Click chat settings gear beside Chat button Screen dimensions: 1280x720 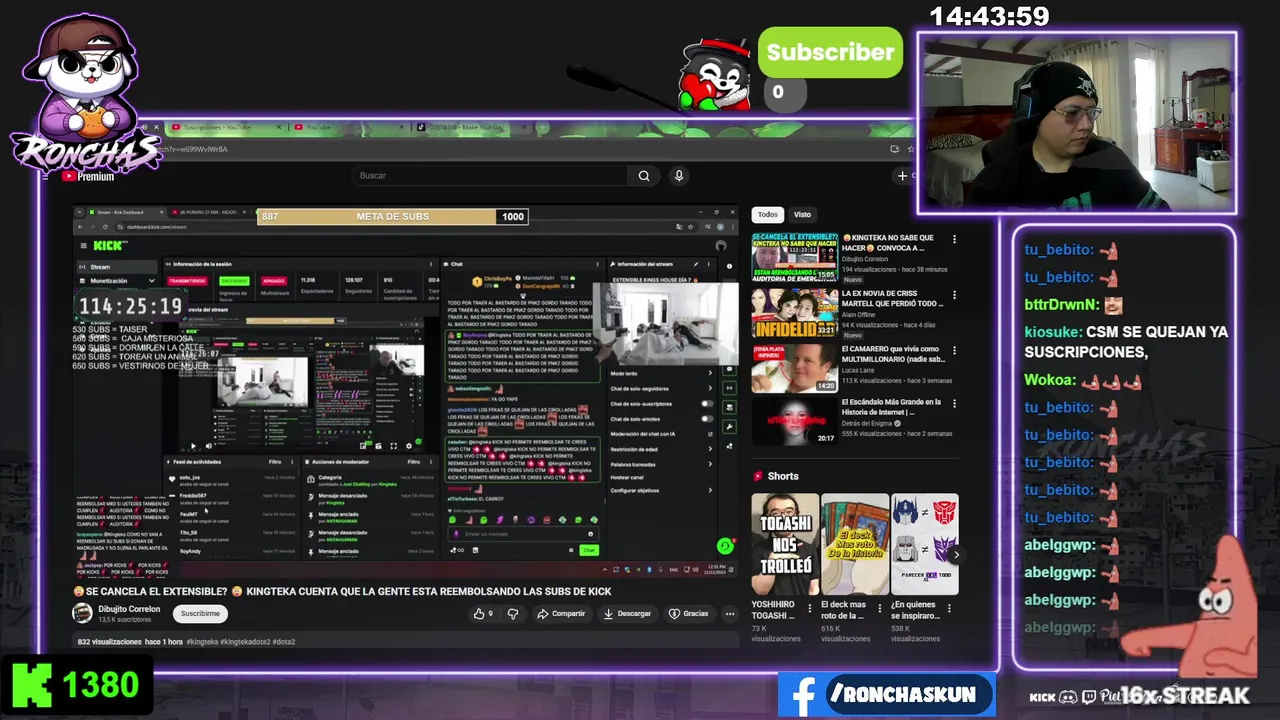tap(571, 550)
